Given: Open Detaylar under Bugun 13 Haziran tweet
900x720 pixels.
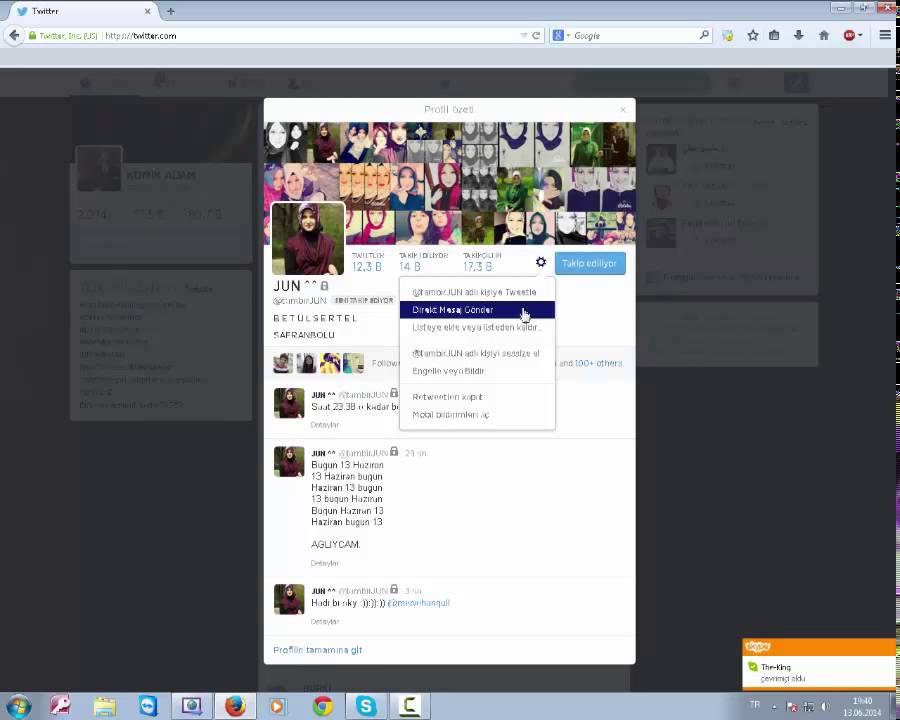Looking at the screenshot, I should click(324, 563).
